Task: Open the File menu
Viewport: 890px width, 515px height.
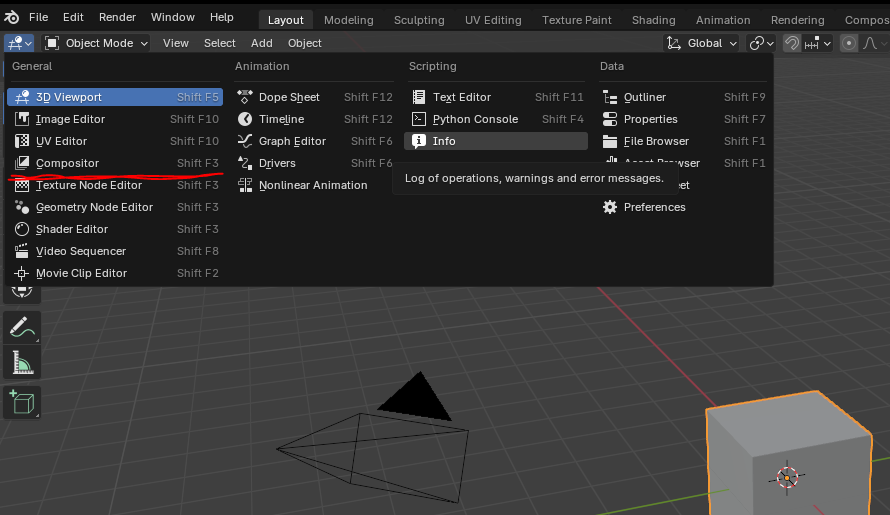Action: [x=39, y=17]
